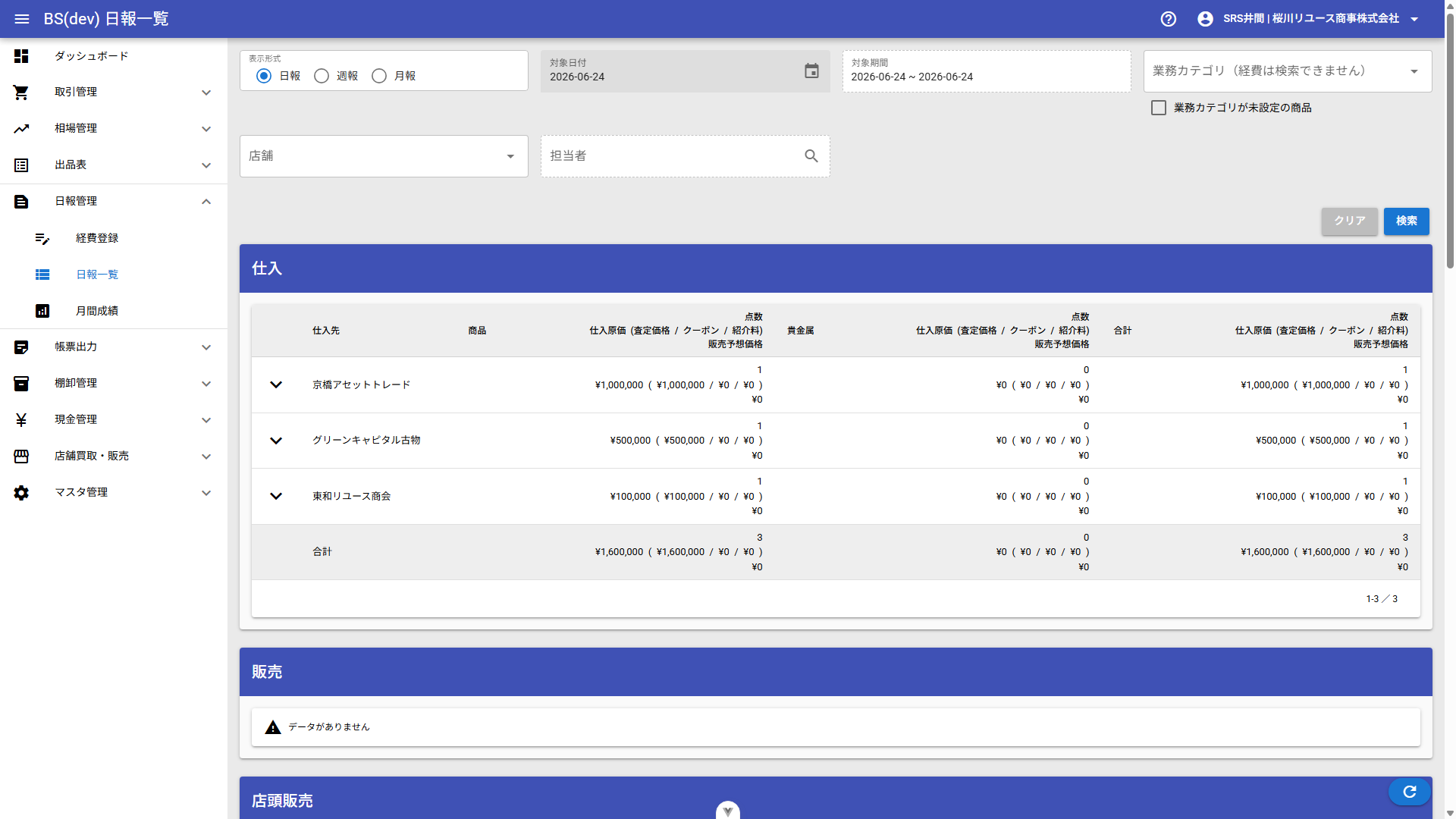Click the 店頭販売 section header
Screen dimensions: 1456x819
(x=836, y=798)
